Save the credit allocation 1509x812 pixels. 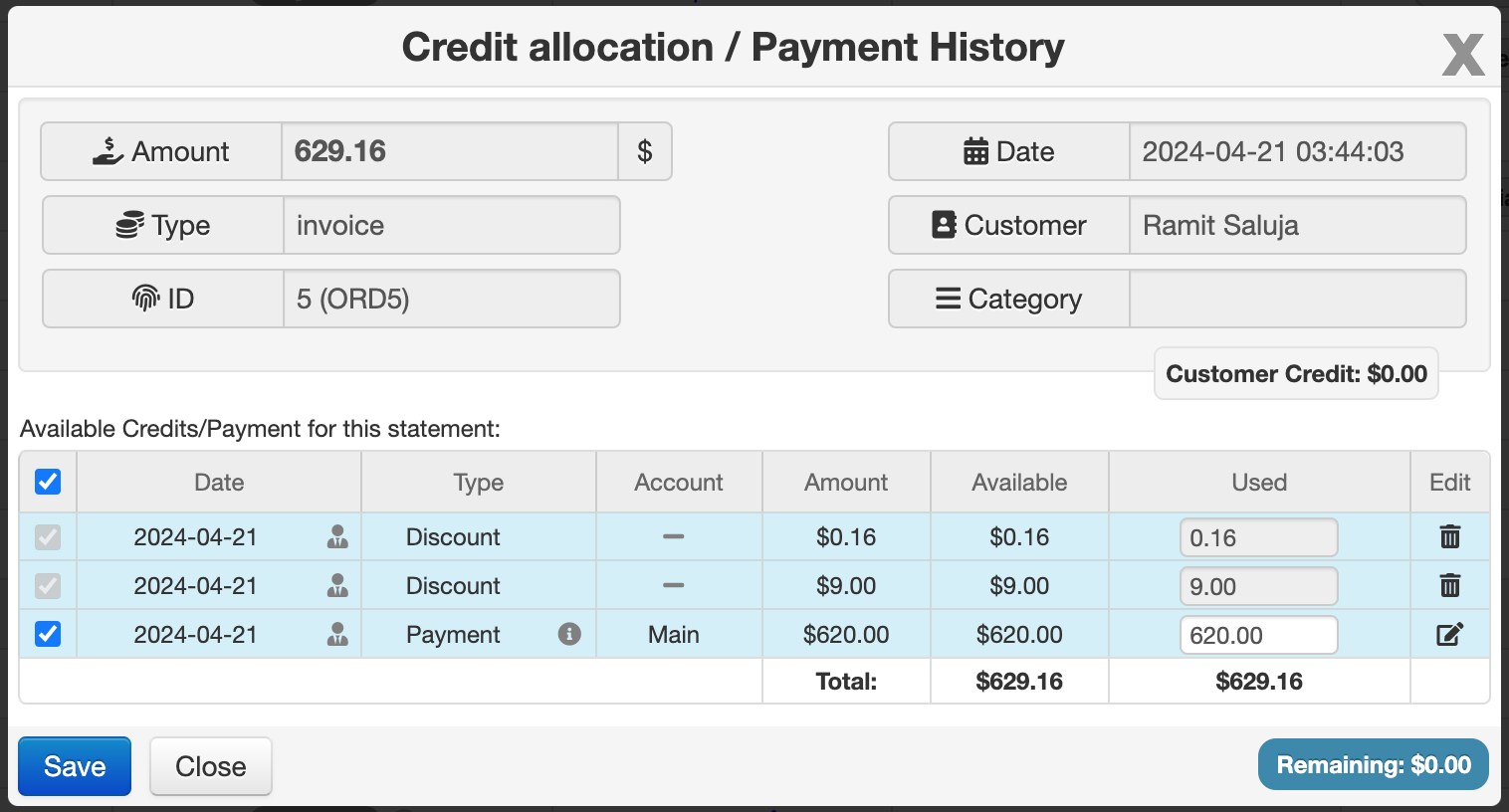pos(75,766)
